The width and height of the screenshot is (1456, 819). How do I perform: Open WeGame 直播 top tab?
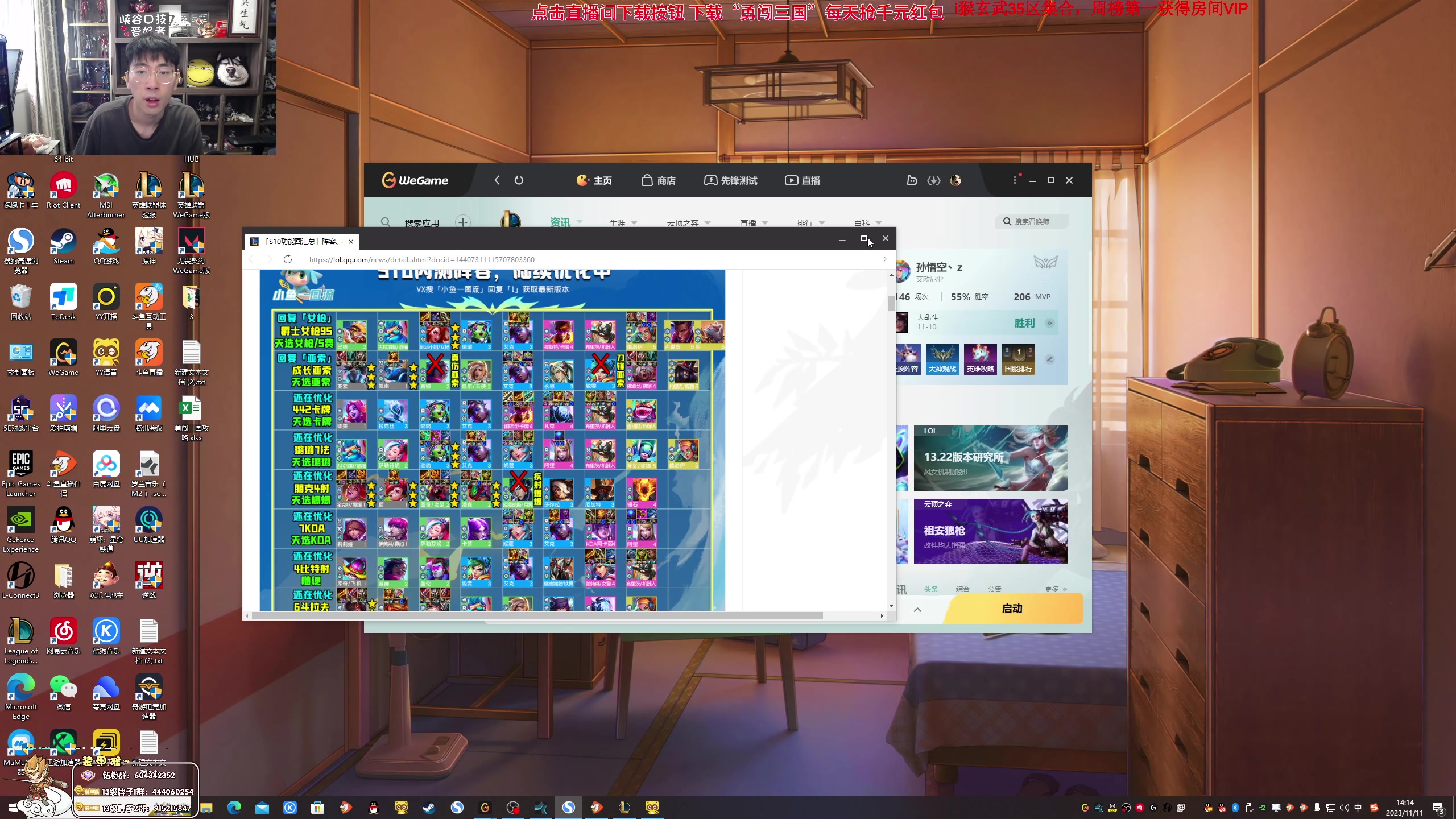click(x=803, y=180)
